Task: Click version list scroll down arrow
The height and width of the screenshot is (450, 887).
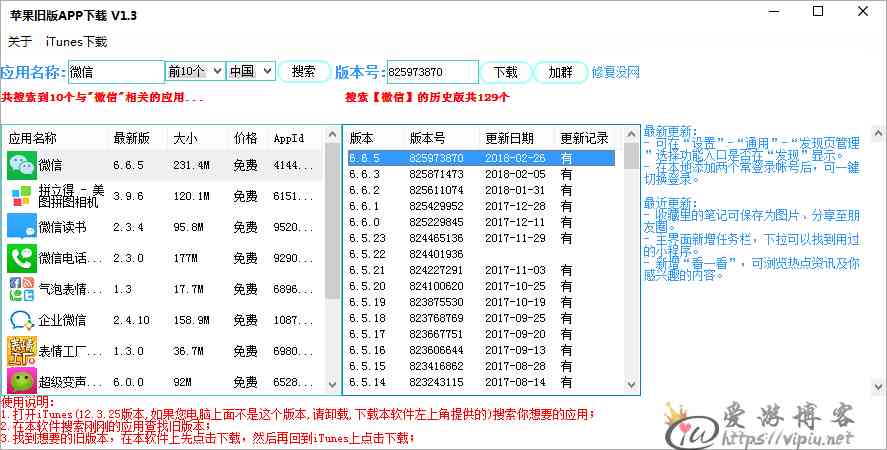Action: coord(631,385)
